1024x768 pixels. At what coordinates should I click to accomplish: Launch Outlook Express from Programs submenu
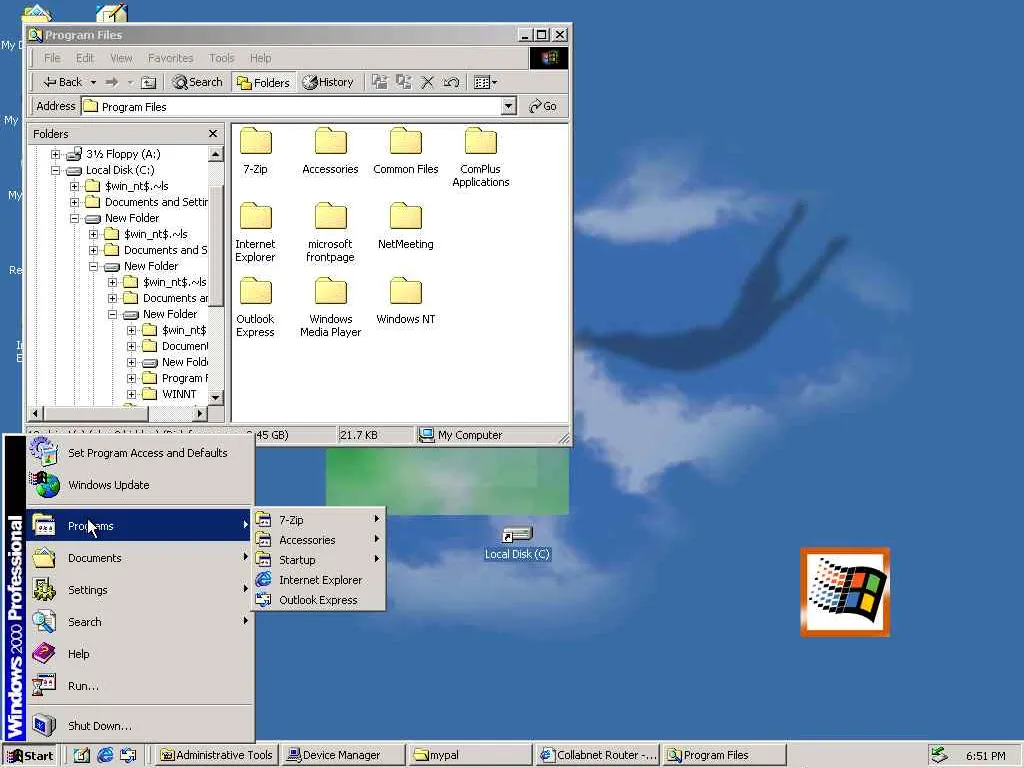(x=318, y=600)
